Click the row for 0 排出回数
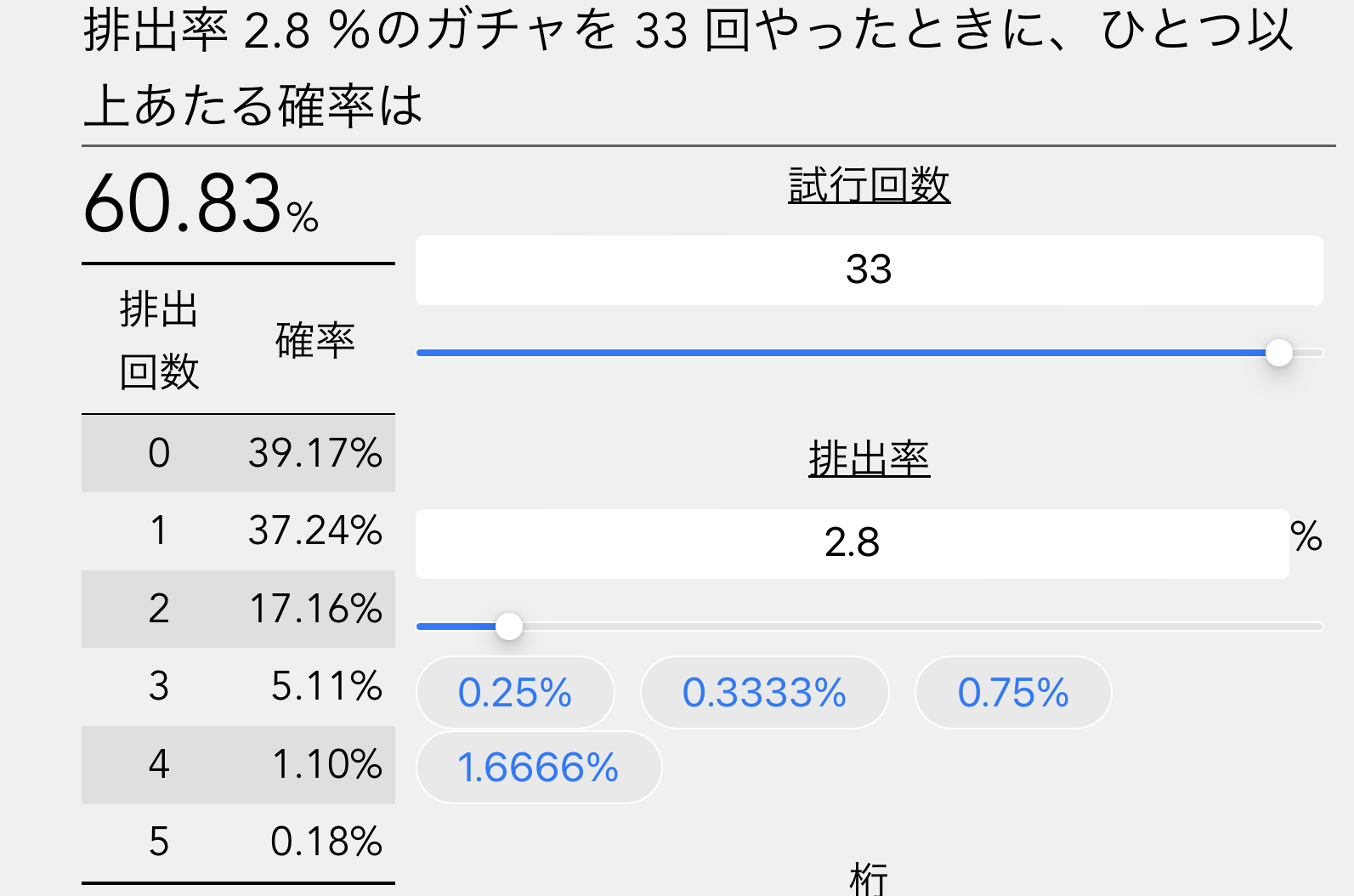This screenshot has width=1354, height=896. pyautogui.click(x=238, y=453)
